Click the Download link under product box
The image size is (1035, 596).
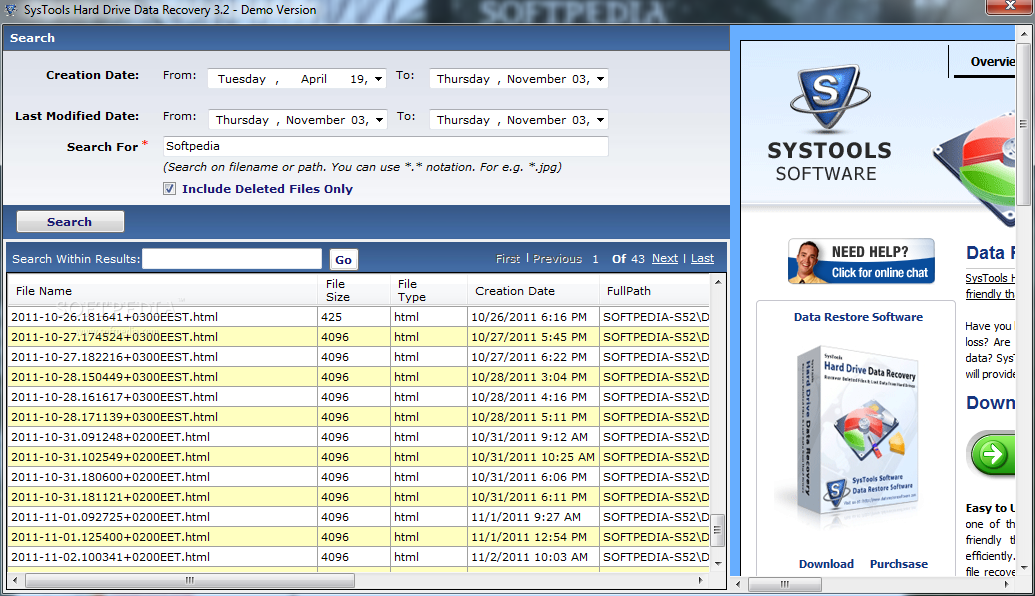click(826, 564)
